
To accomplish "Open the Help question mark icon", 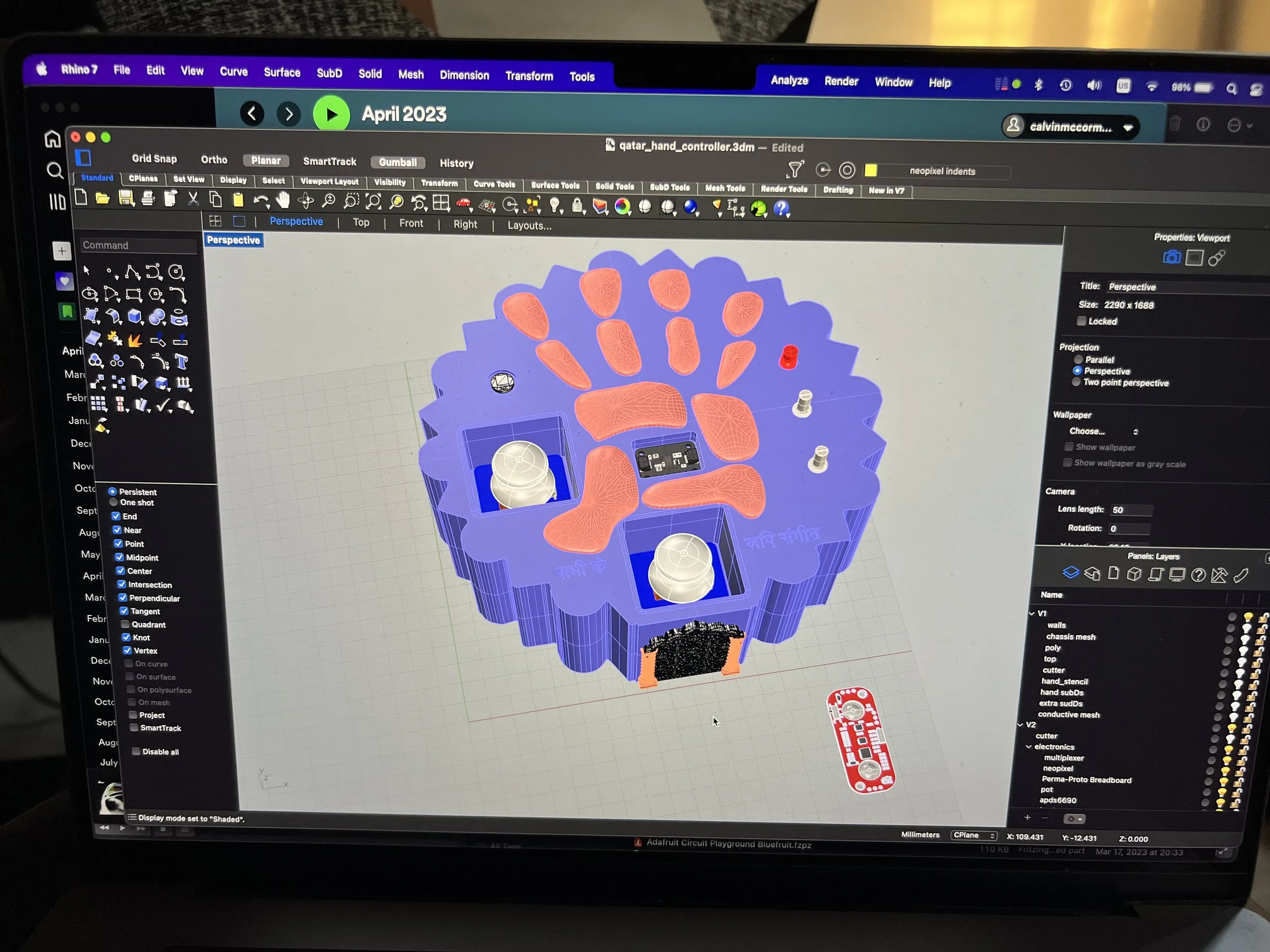I will coord(781,209).
